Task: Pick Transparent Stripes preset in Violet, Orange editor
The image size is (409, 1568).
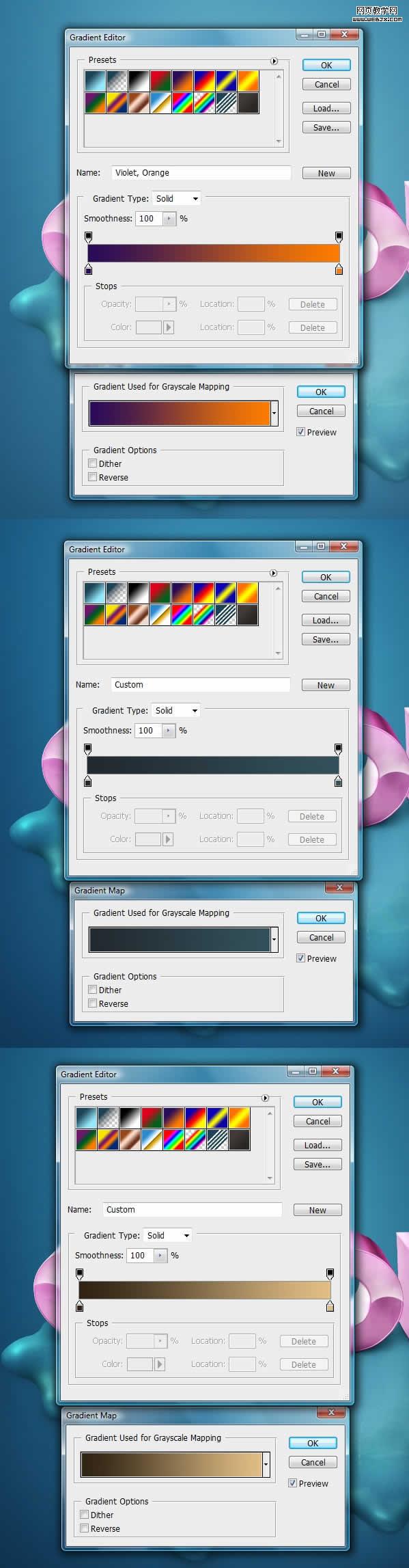Action: pos(226,103)
